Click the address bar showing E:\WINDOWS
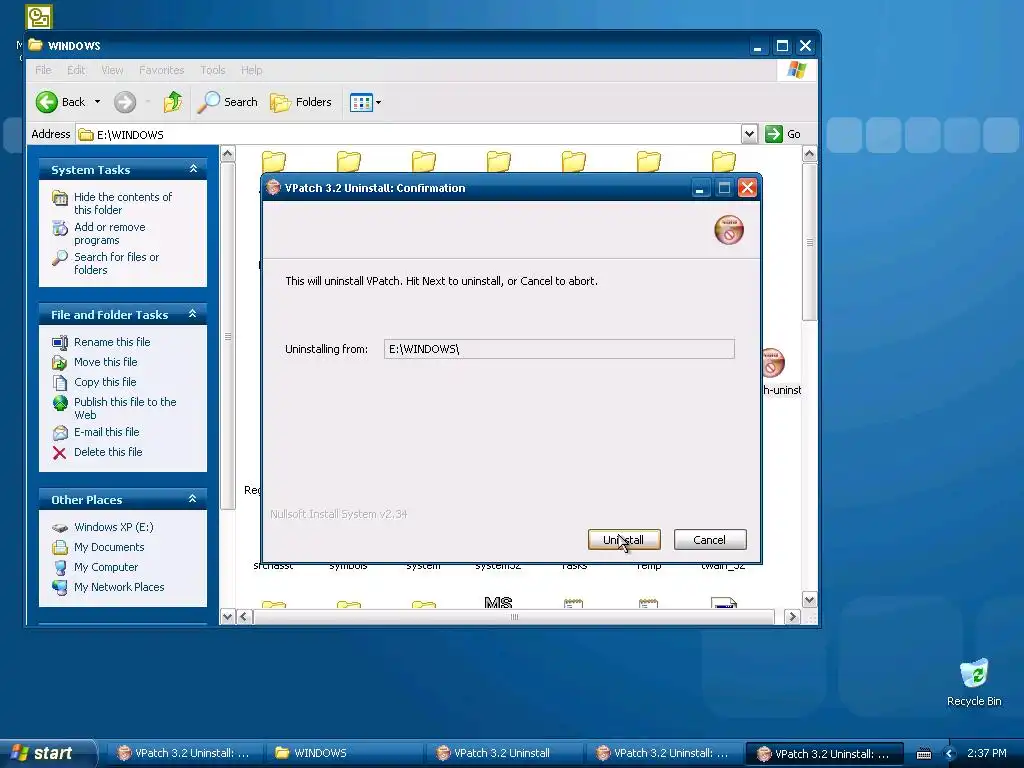1024x768 pixels. (409, 135)
